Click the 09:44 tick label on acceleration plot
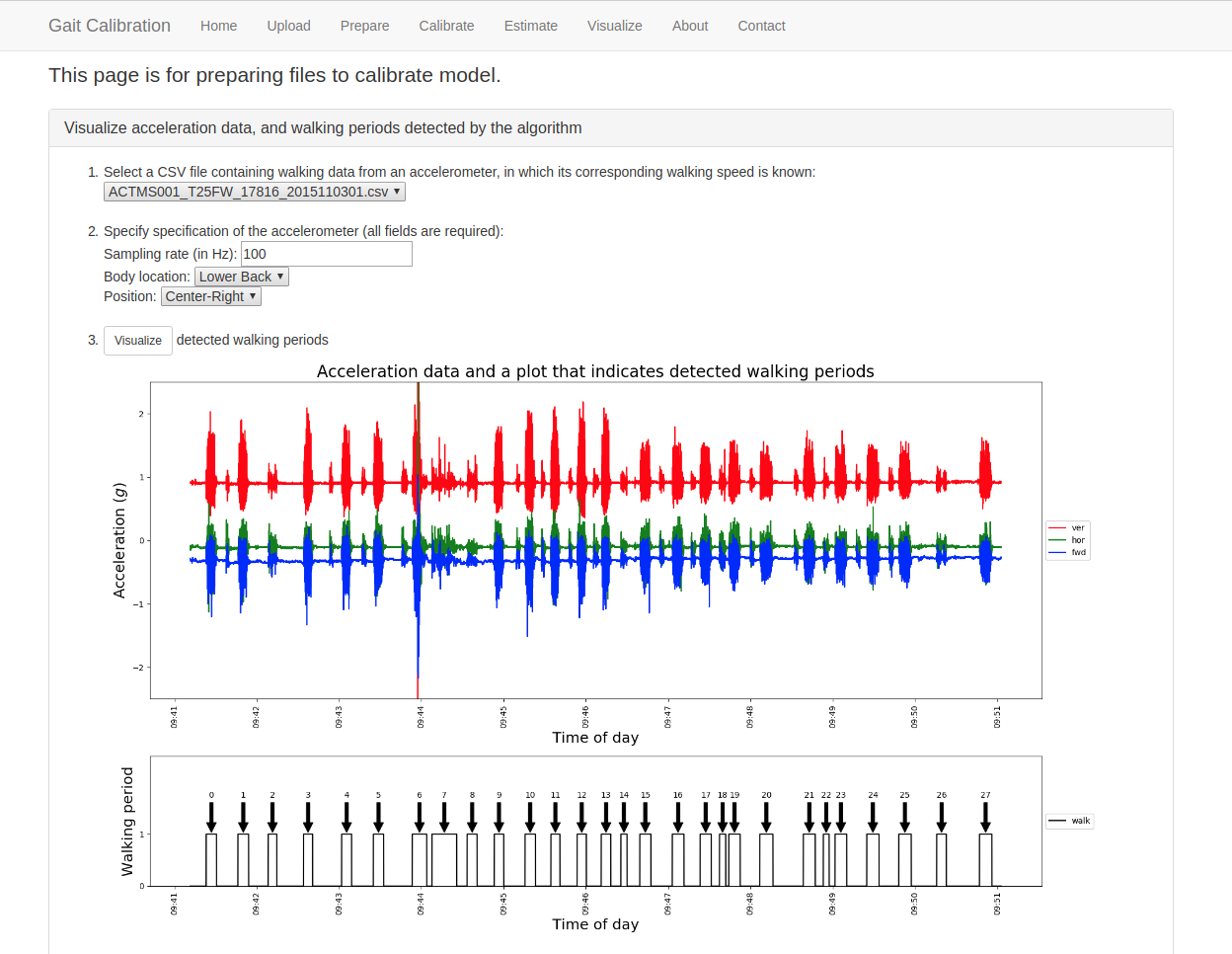1232x954 pixels. tap(421, 717)
